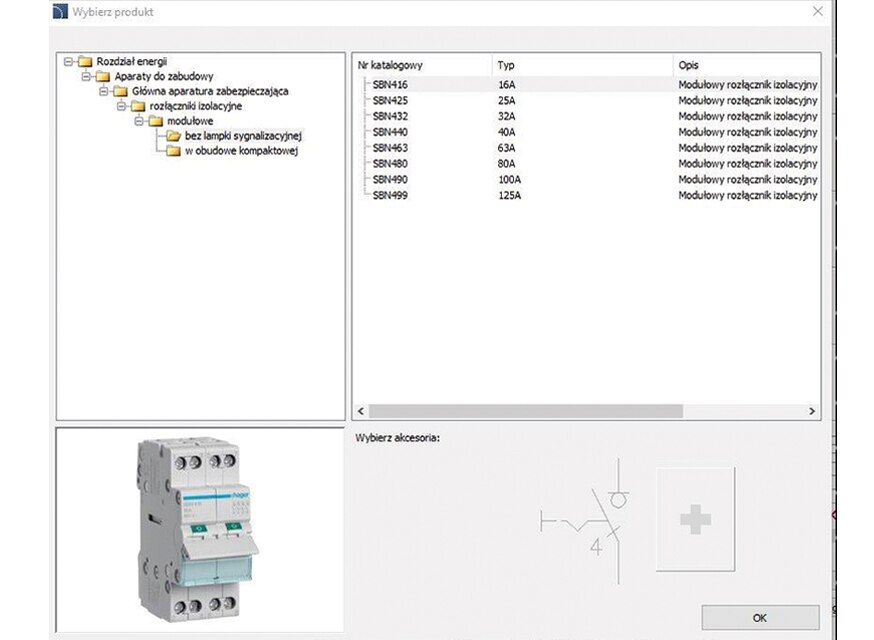Click the dialog's app icon in title bar

[x=59, y=12]
